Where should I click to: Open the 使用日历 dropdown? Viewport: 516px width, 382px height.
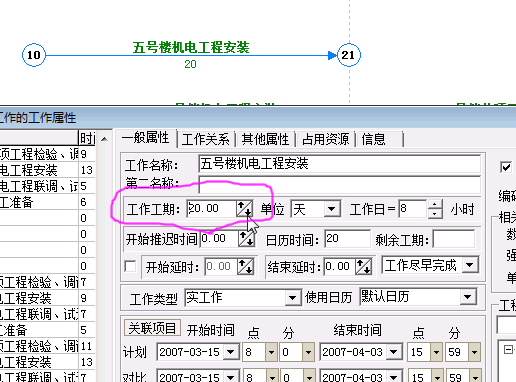pos(467,296)
